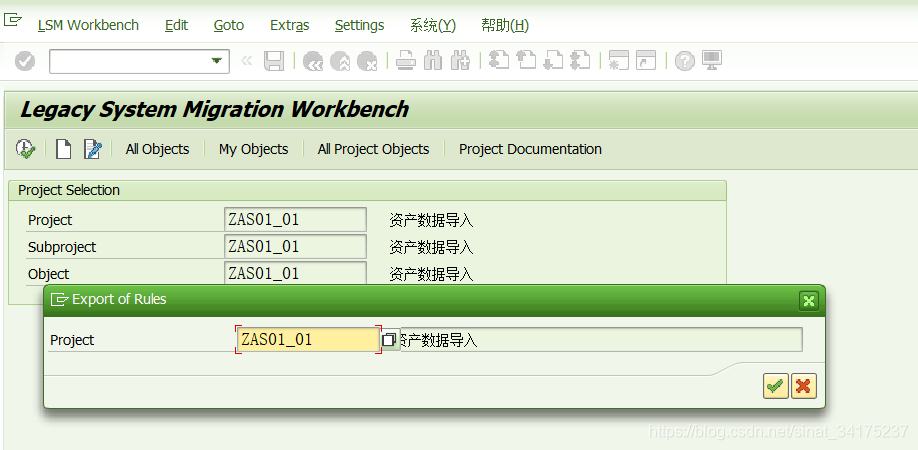Click the My Objects button
The image size is (918, 450).
(x=254, y=149)
